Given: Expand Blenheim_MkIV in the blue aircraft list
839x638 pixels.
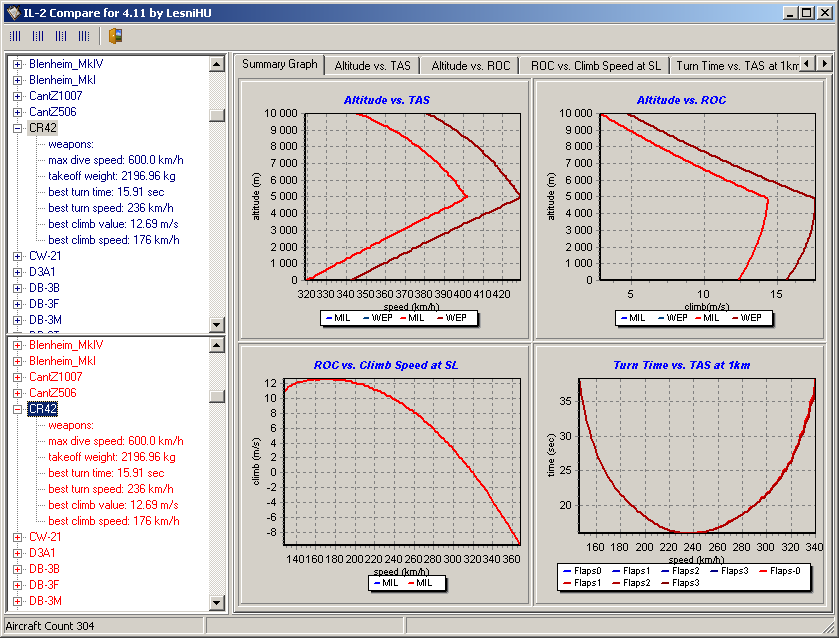Looking at the screenshot, I should pyautogui.click(x=18, y=64).
